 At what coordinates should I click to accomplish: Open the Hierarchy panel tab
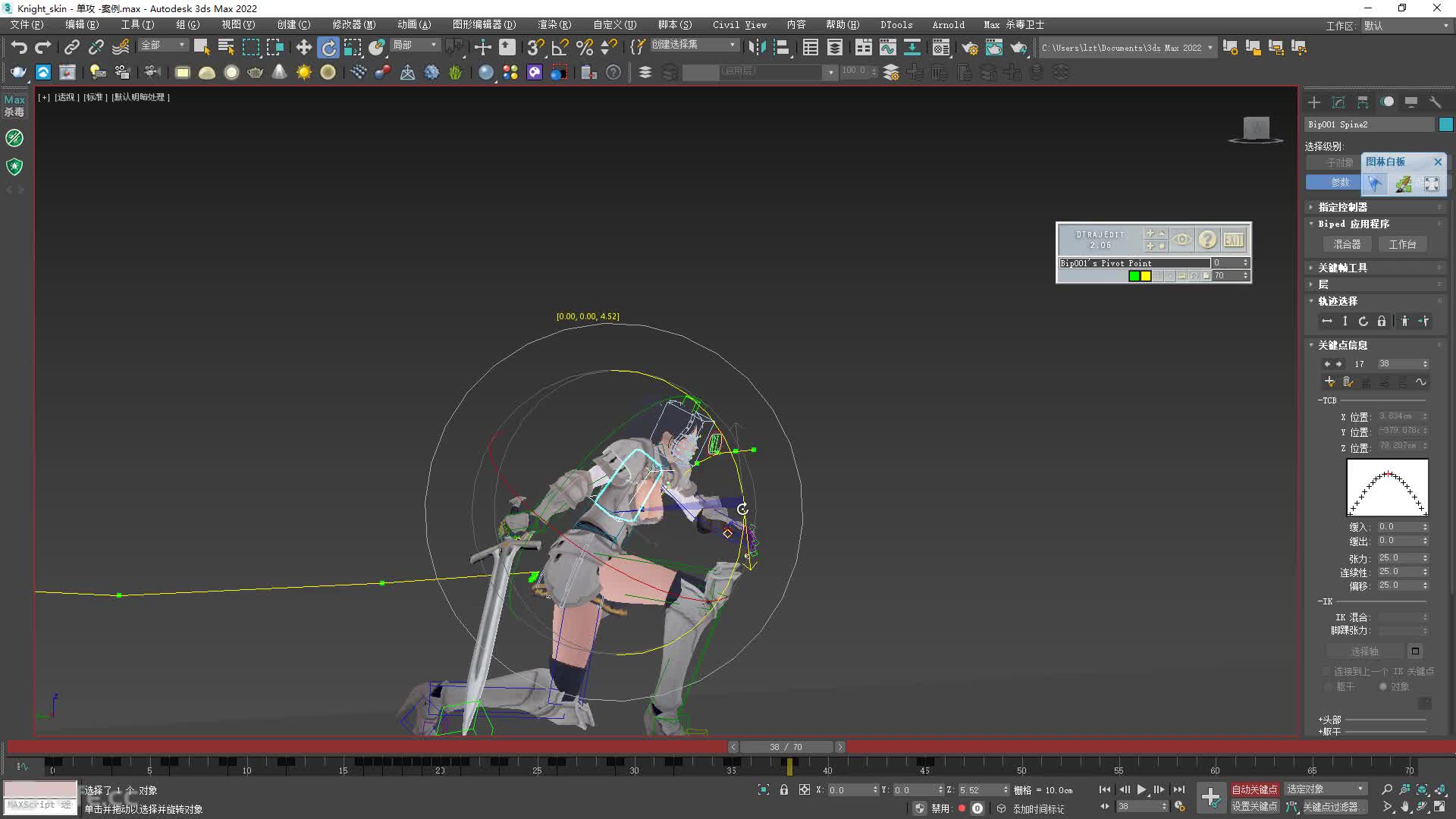coord(1363,102)
